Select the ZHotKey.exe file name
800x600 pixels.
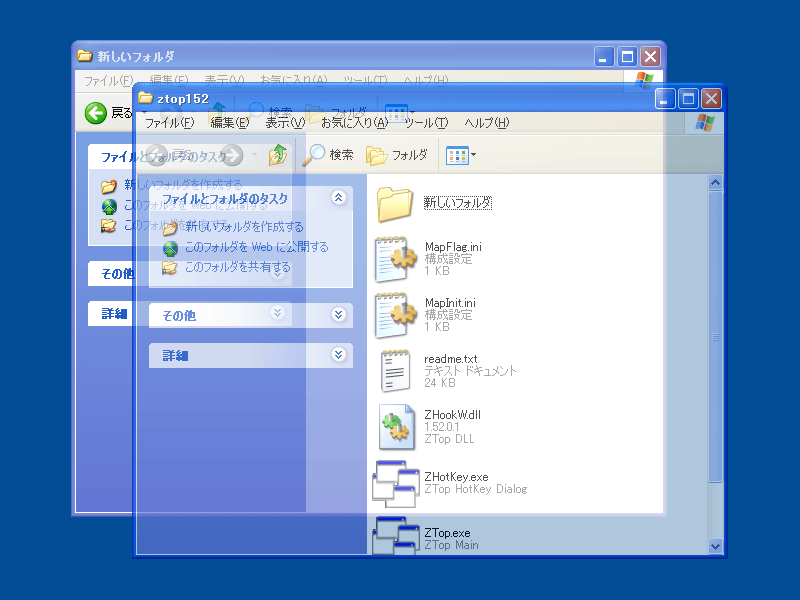[x=456, y=477]
